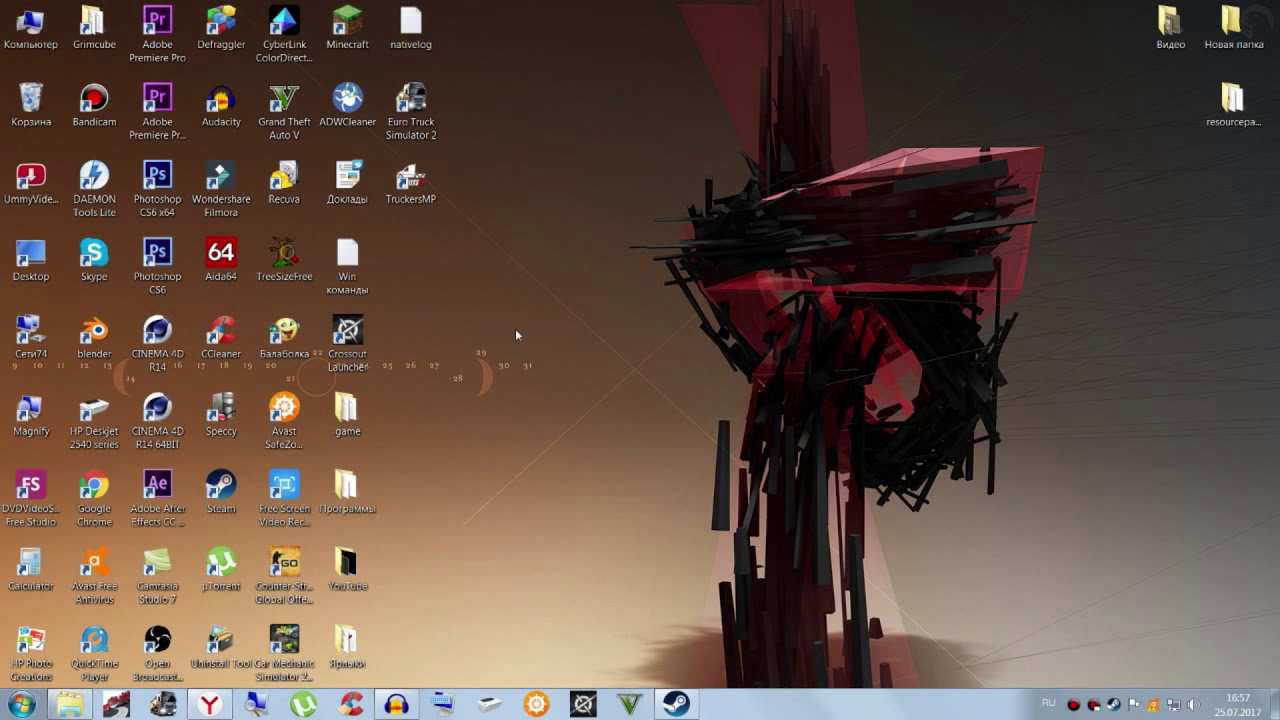Open CyberLink ColorDirector shortcut

[x=284, y=35]
